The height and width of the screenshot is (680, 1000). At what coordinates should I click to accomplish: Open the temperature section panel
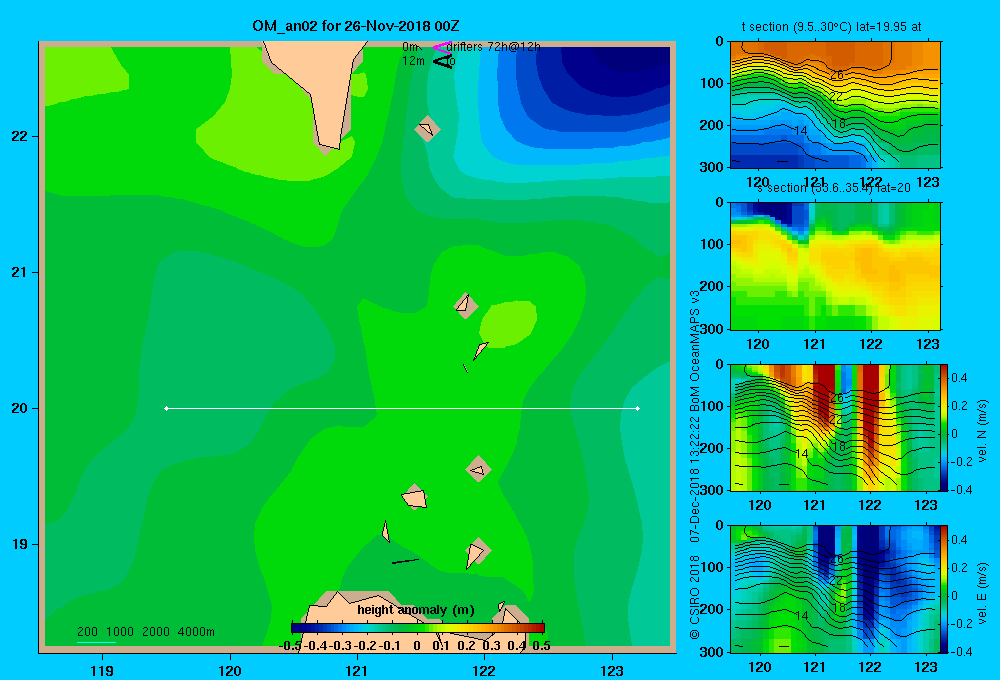point(835,104)
